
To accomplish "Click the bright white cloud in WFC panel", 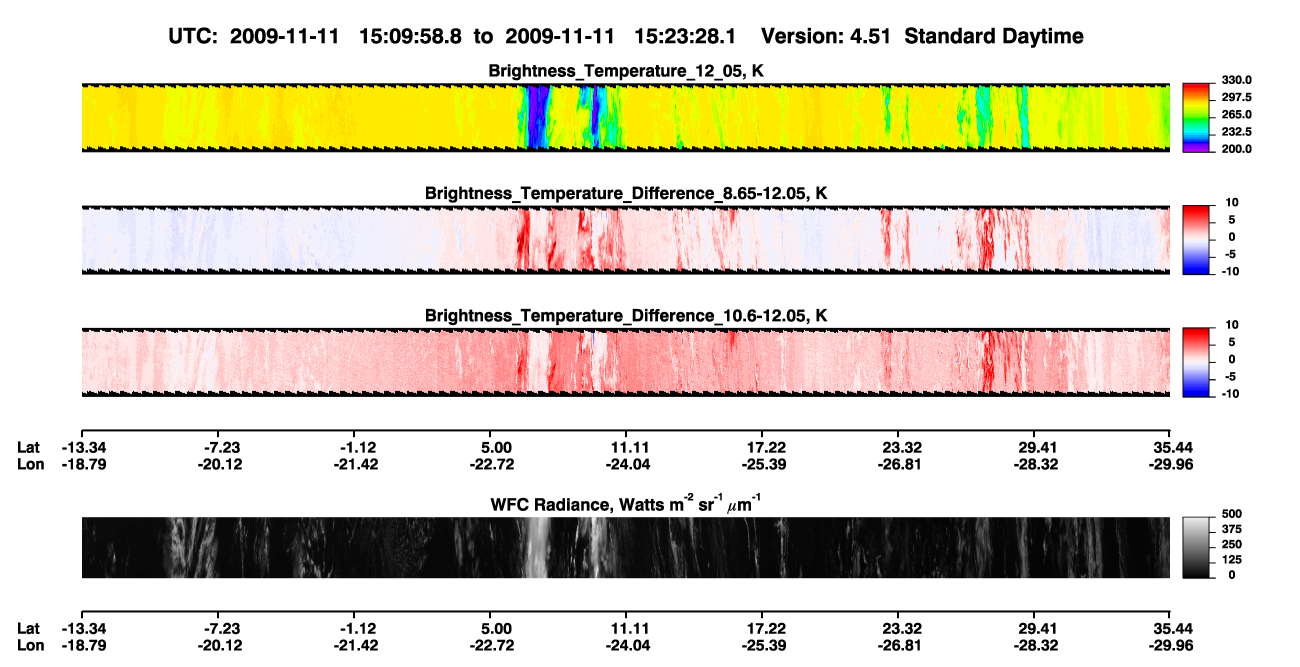I will point(537,547).
